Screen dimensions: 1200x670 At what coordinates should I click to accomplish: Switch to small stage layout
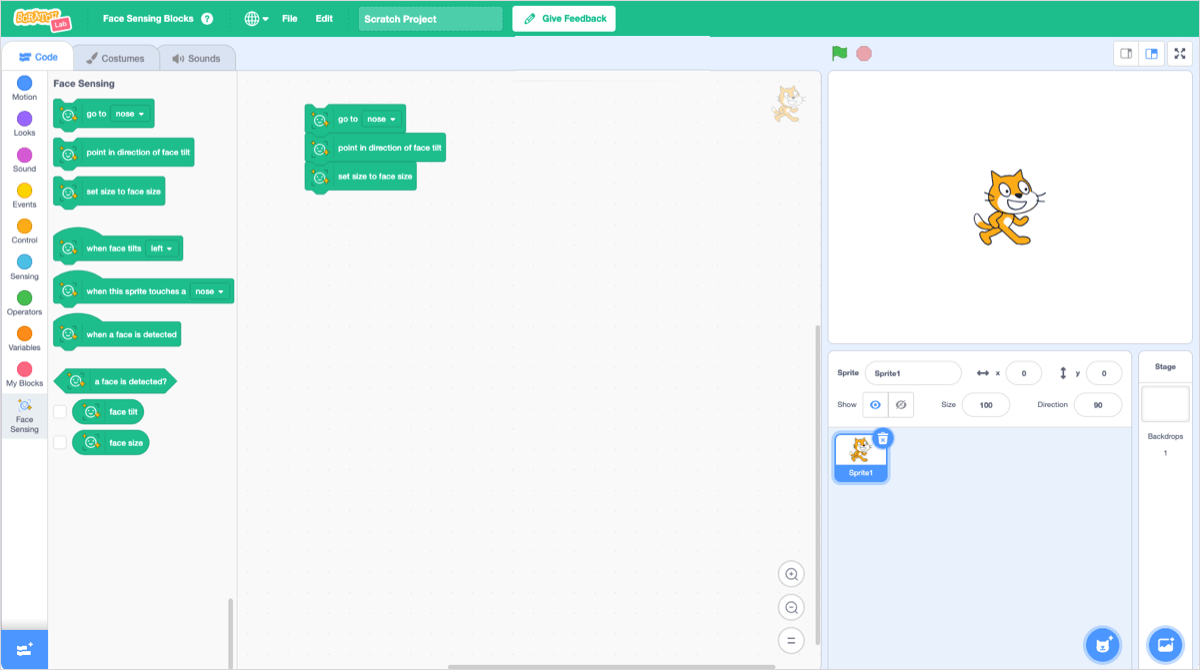tap(1126, 54)
